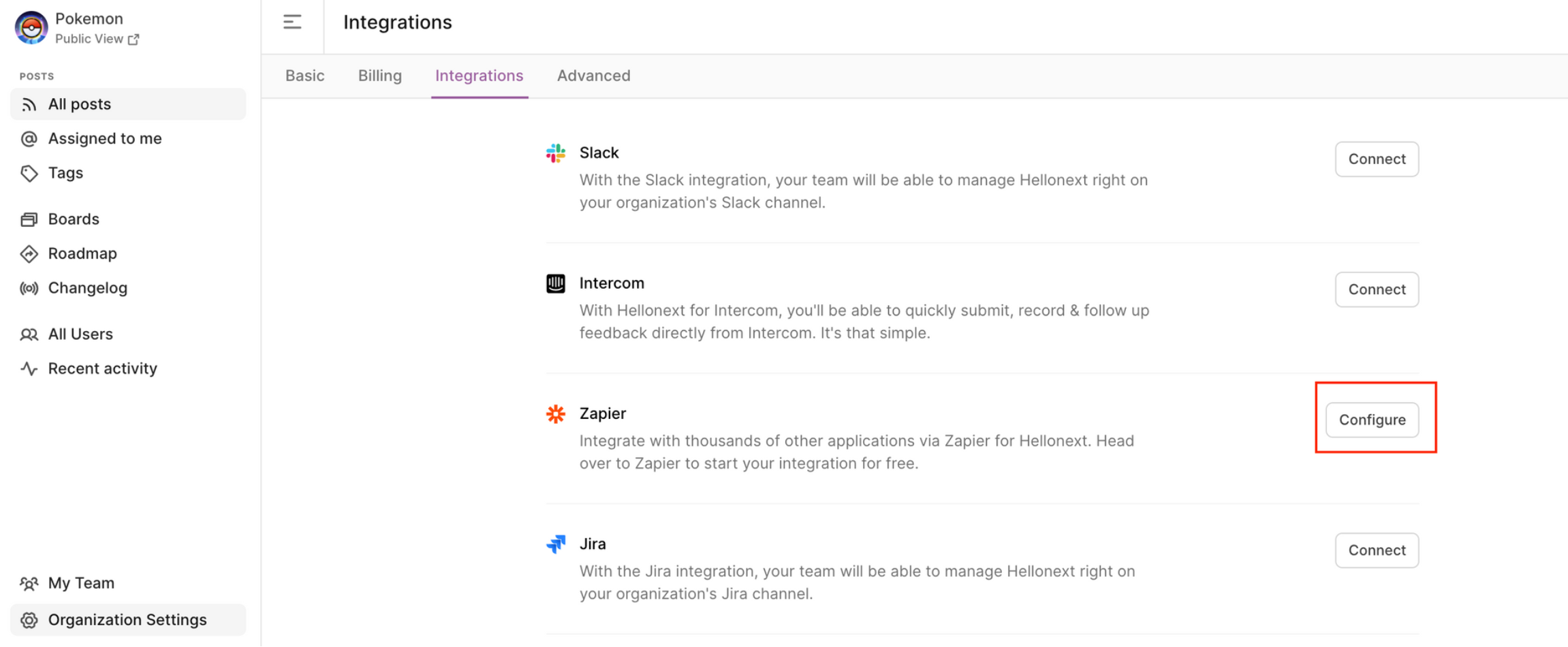Go to All posts
This screenshot has width=1568, height=647.
coord(128,104)
